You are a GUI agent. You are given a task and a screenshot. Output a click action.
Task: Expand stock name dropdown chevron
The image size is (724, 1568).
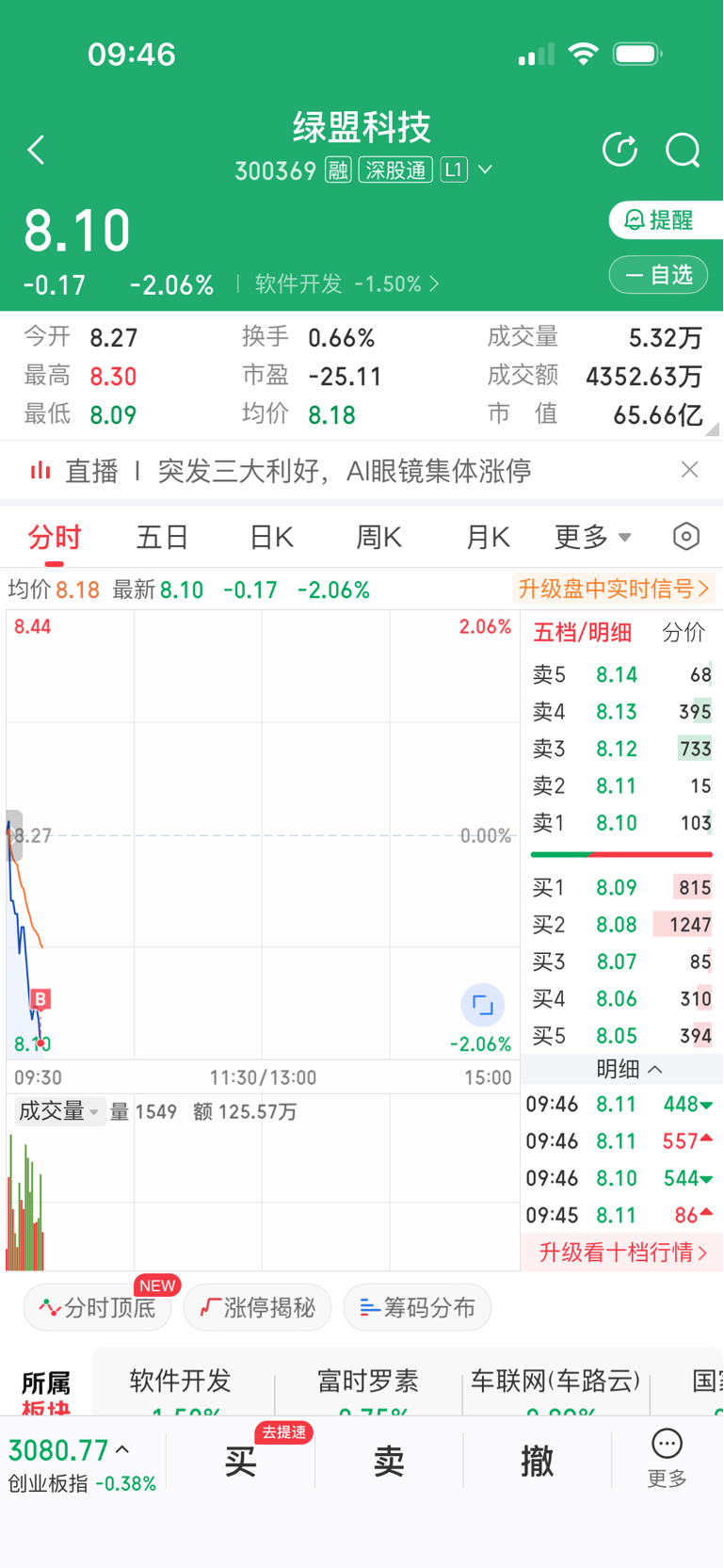[x=486, y=170]
